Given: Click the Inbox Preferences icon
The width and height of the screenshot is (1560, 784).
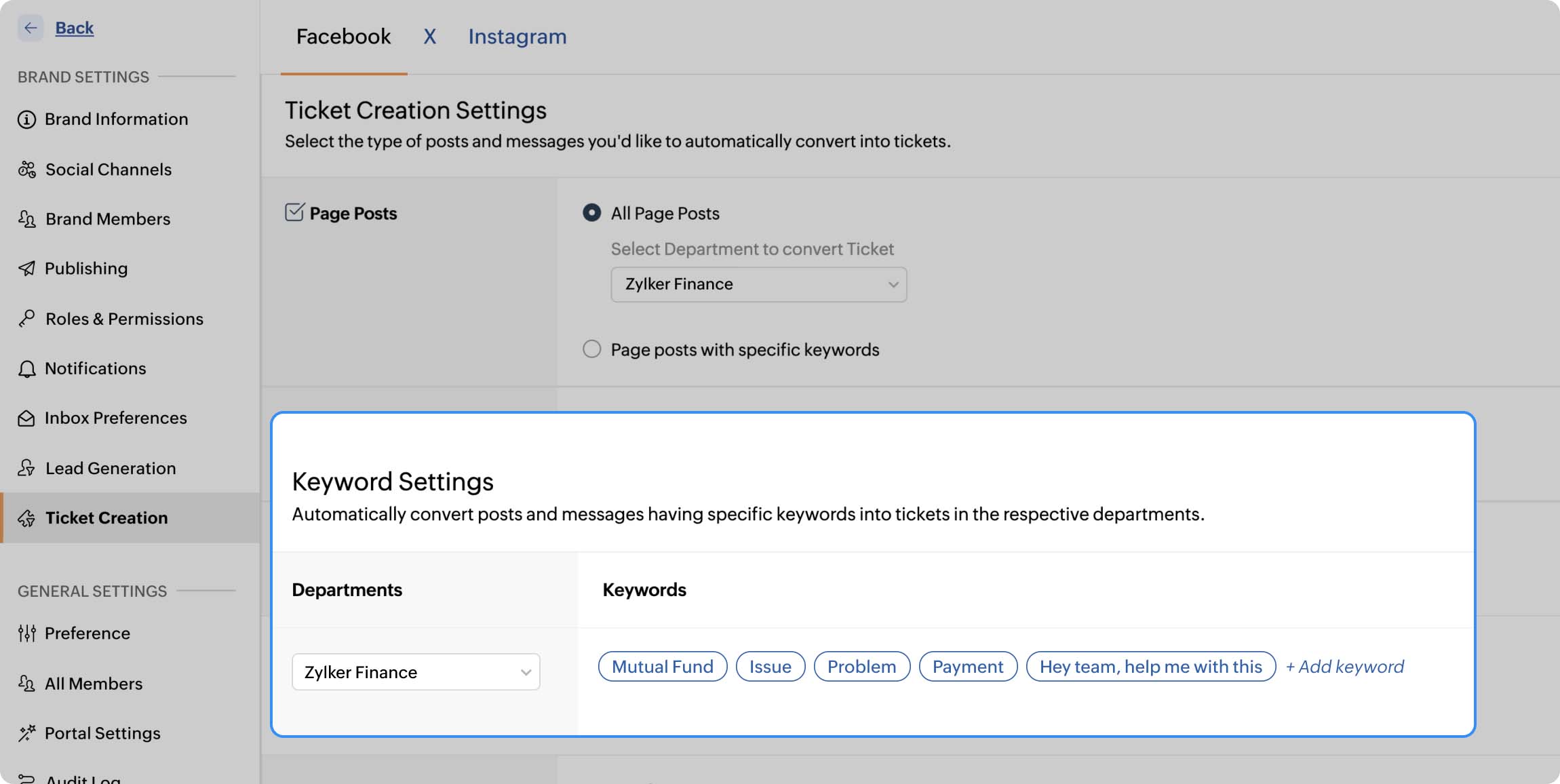Looking at the screenshot, I should pos(27,419).
